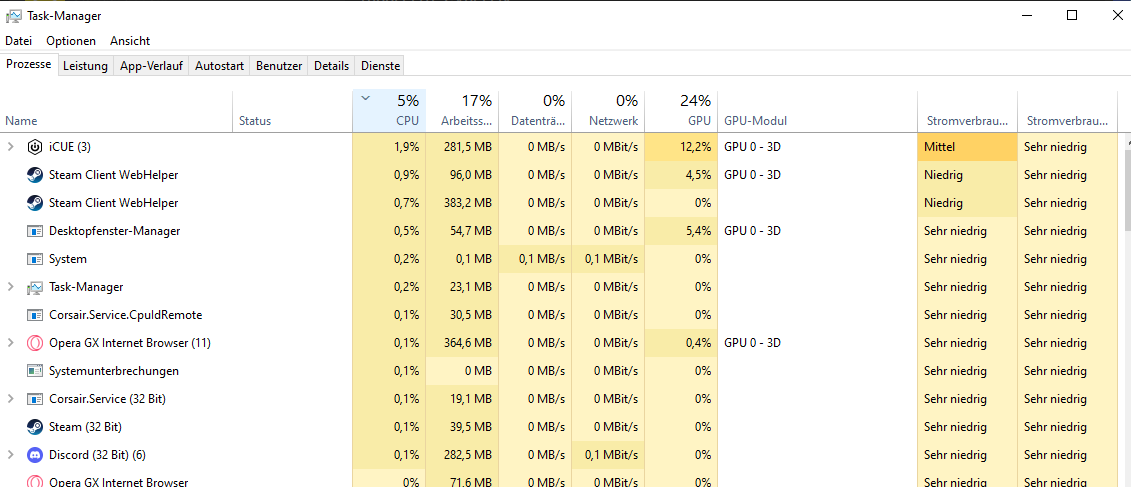This screenshot has width=1131, height=487.
Task: Click the Corsair.Service.CpuIdRemote icon
Action: (x=35, y=315)
